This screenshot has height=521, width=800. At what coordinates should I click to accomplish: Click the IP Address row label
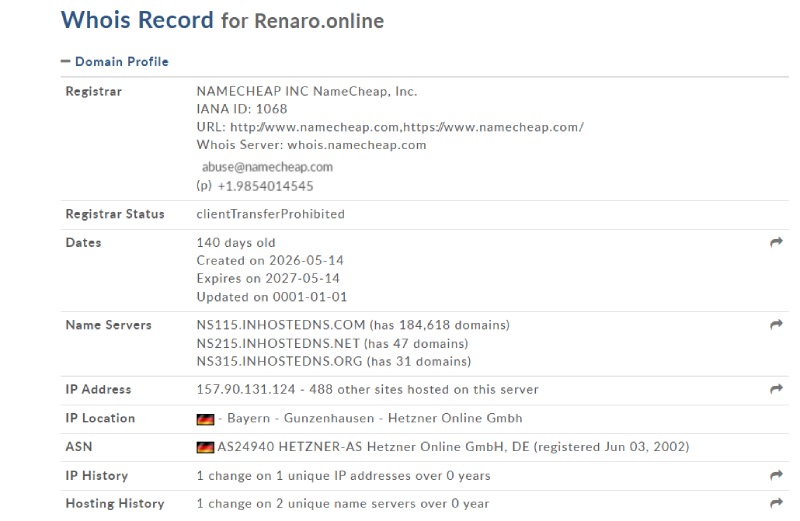[x=98, y=389]
